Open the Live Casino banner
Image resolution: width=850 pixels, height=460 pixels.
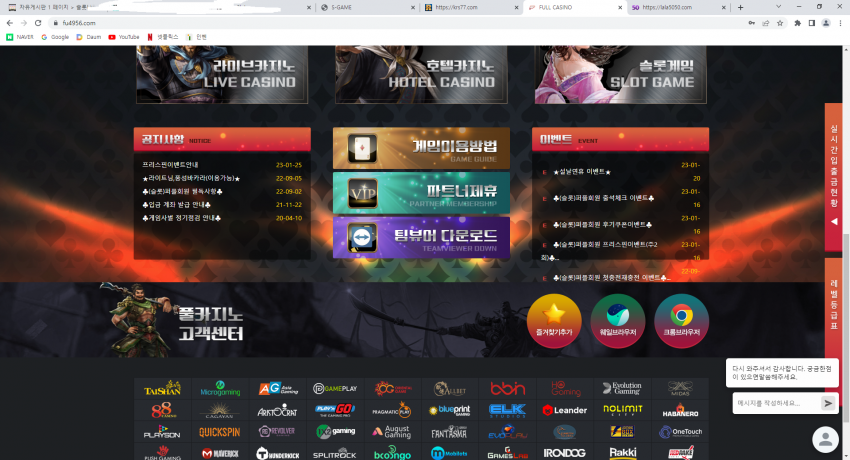click(x=222, y=74)
